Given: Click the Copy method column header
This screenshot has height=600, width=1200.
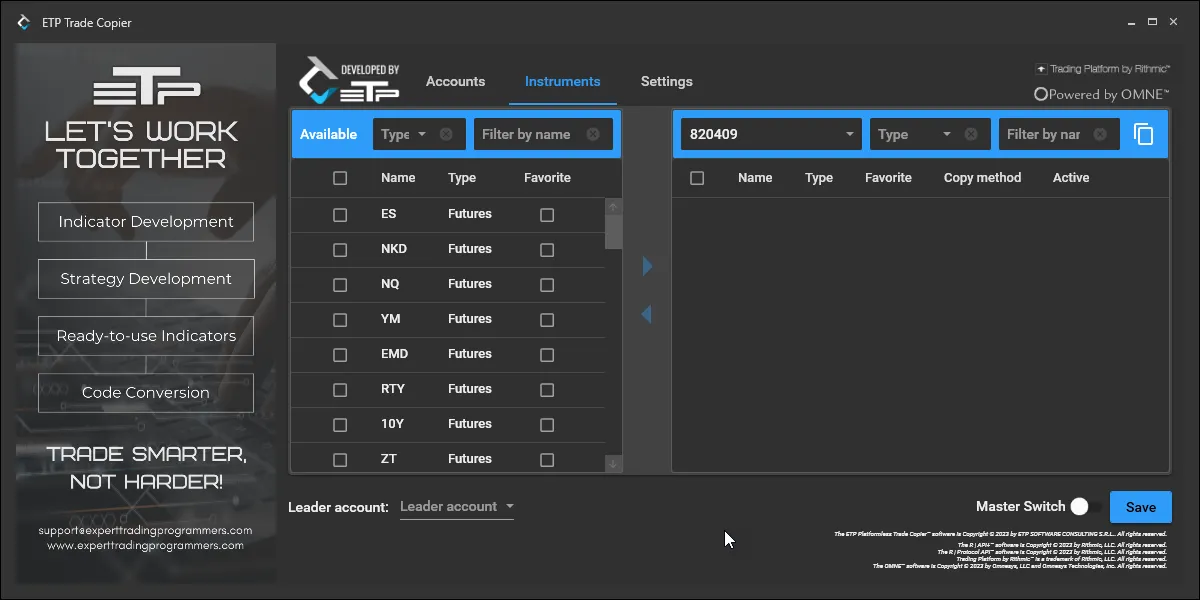Looking at the screenshot, I should tap(983, 178).
